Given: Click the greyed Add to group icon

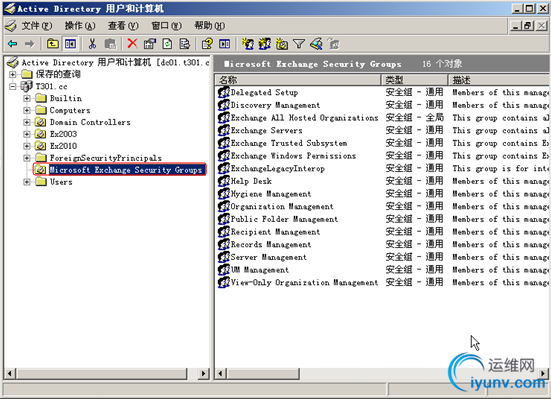Looking at the screenshot, I should 333,44.
